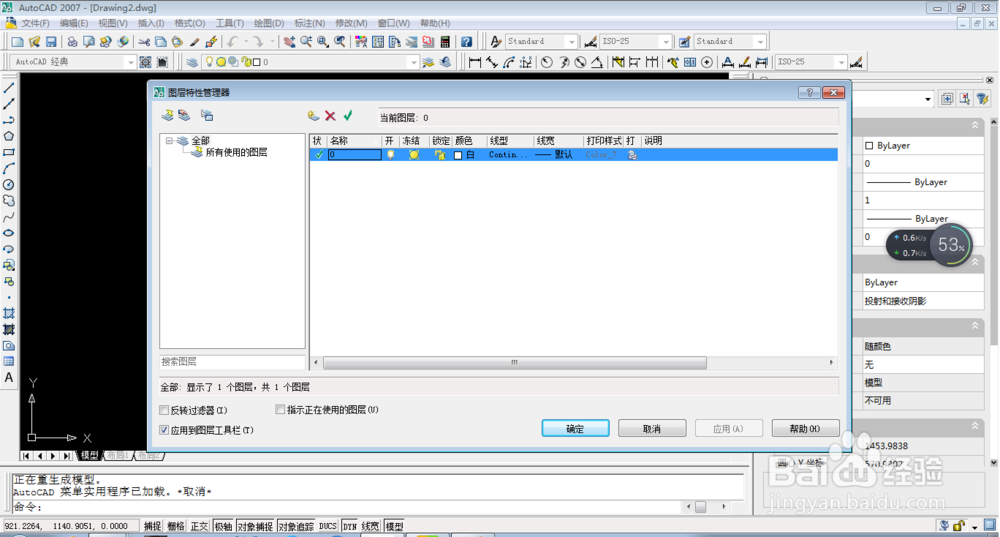Click the Pan realtime icon
Image resolution: width=1000 pixels, height=537 pixels.
[x=289, y=41]
